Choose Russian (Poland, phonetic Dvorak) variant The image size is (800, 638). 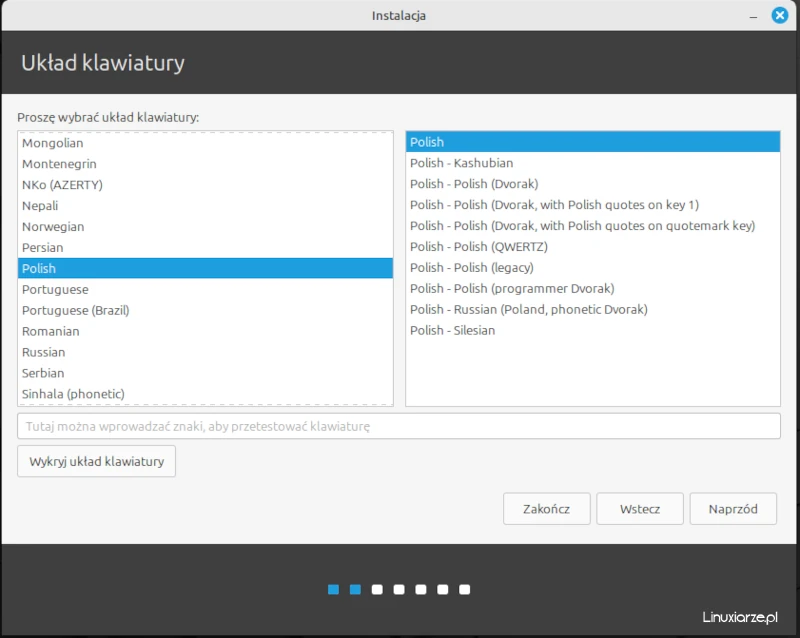coord(593,309)
